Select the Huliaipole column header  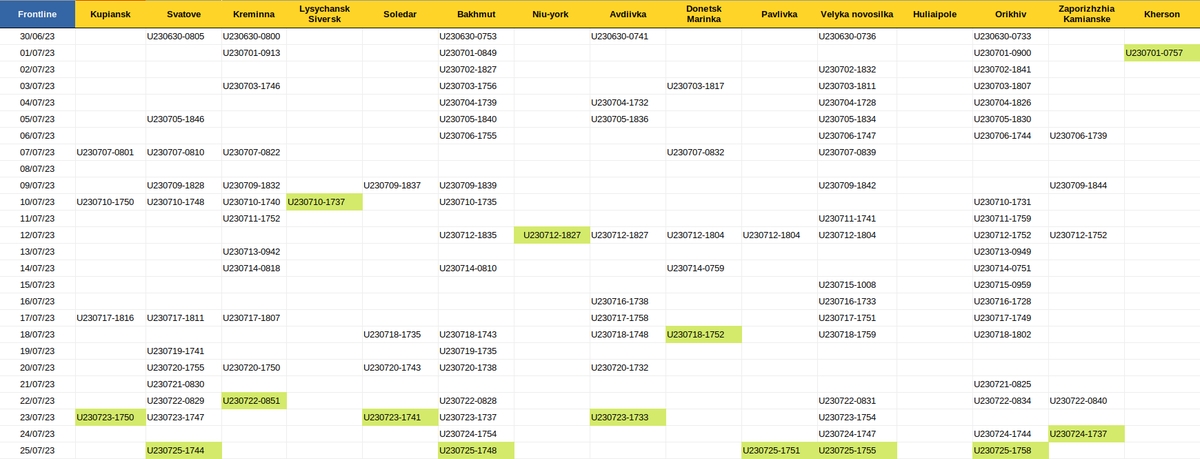pos(933,15)
